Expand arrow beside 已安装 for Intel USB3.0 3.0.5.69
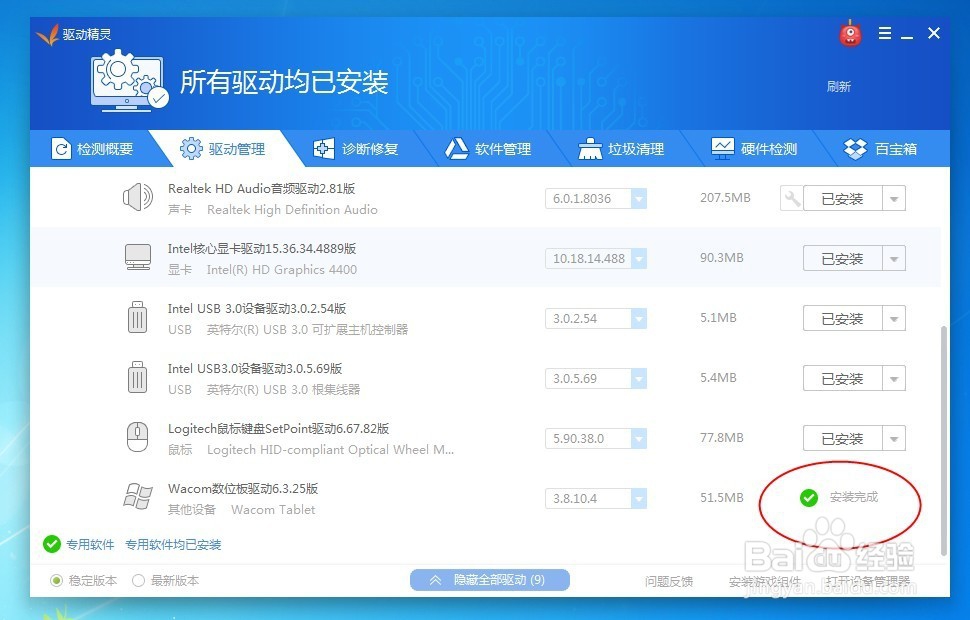The width and height of the screenshot is (970, 620). pyautogui.click(x=894, y=379)
